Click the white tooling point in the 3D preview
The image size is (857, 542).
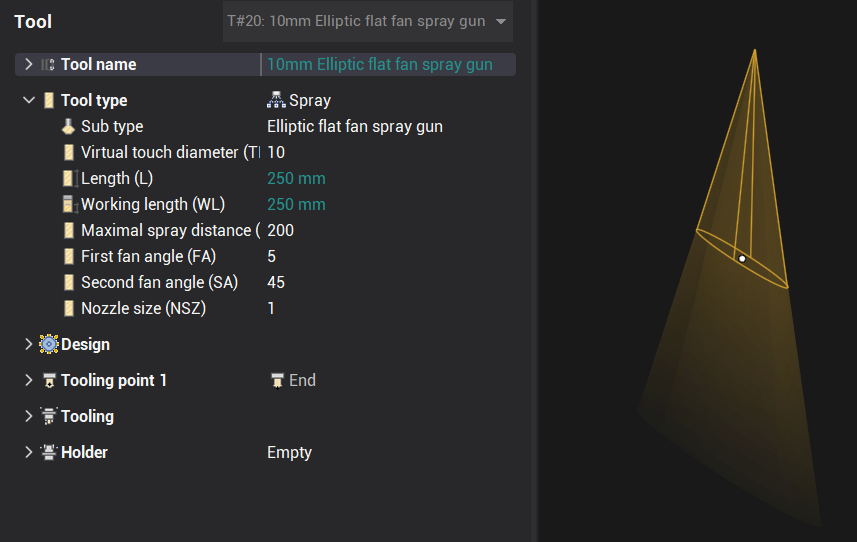pos(742,259)
